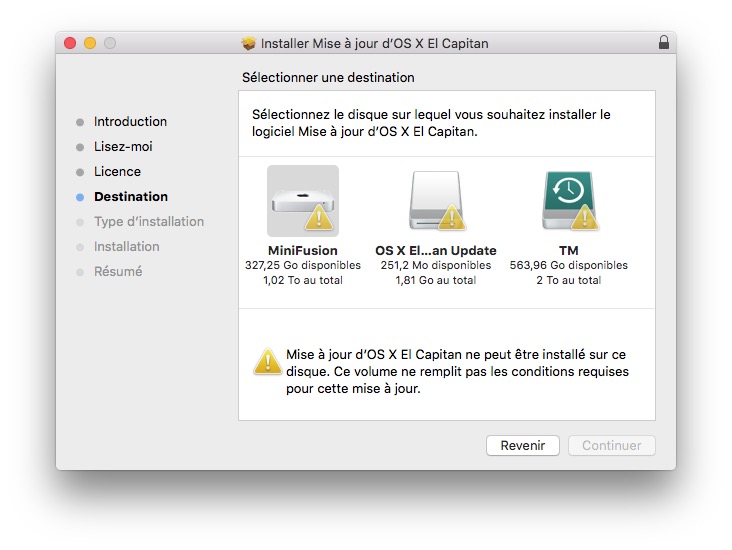732x550 pixels.
Task: Close the installer with the red button
Action: [x=70, y=43]
